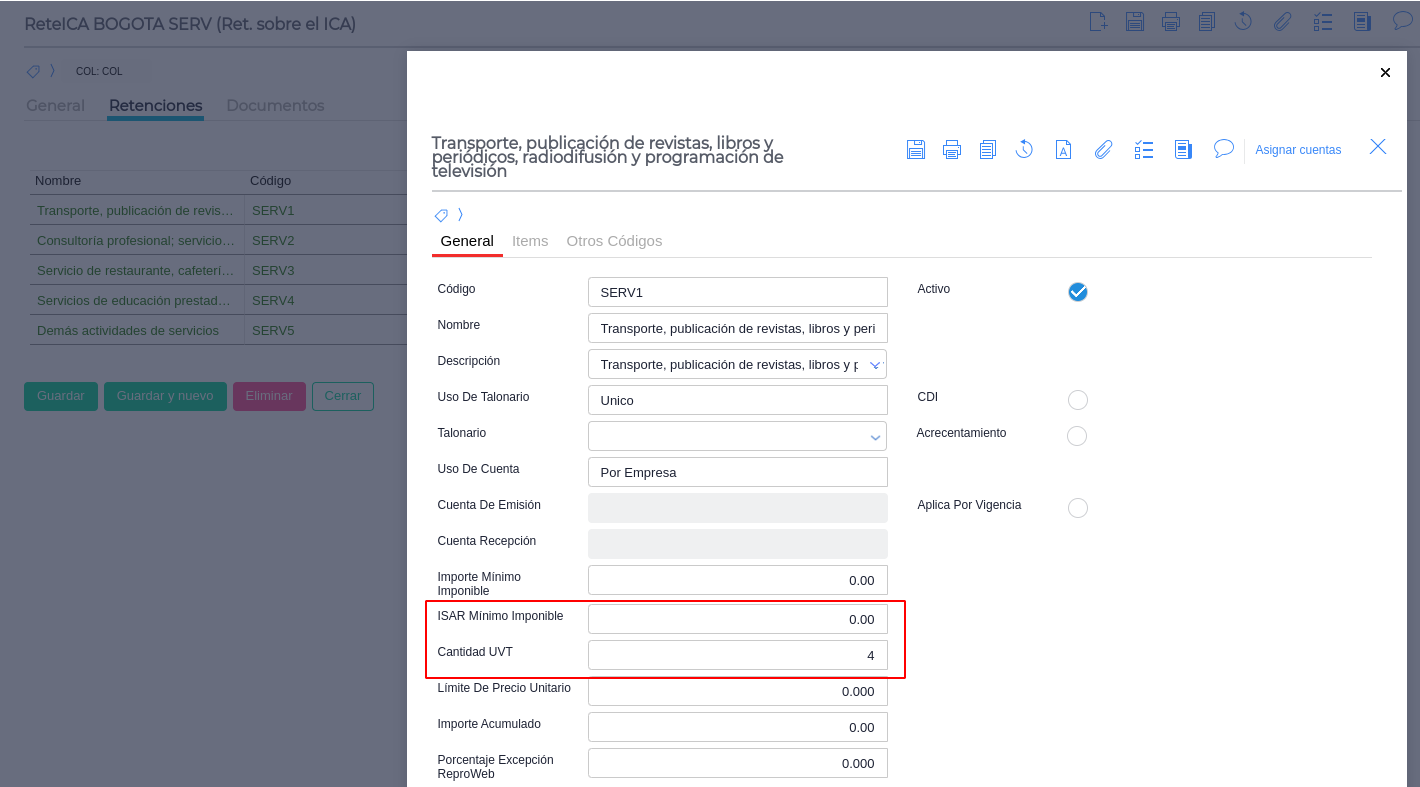This screenshot has height=787, width=1420.
Task: Expand the Descripción field chevron
Action: (x=876, y=365)
